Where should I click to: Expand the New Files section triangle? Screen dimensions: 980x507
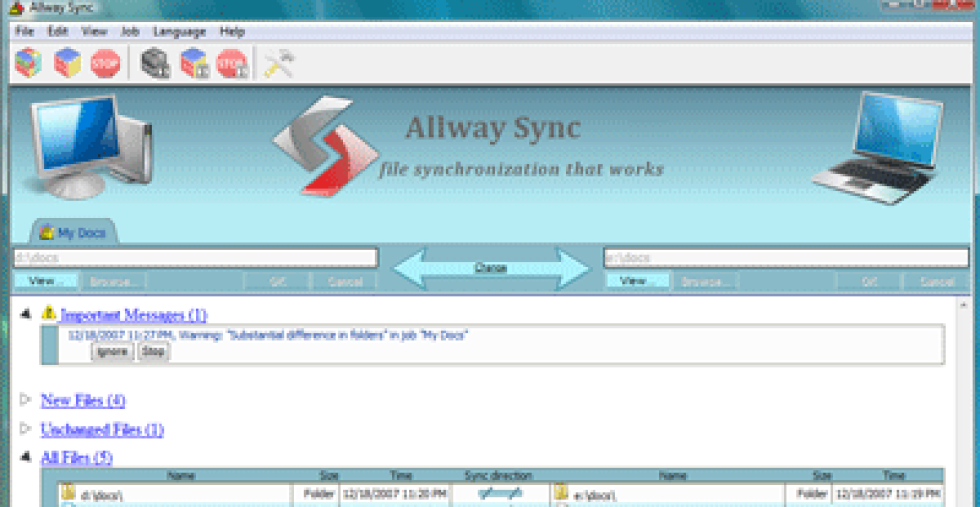click(26, 399)
